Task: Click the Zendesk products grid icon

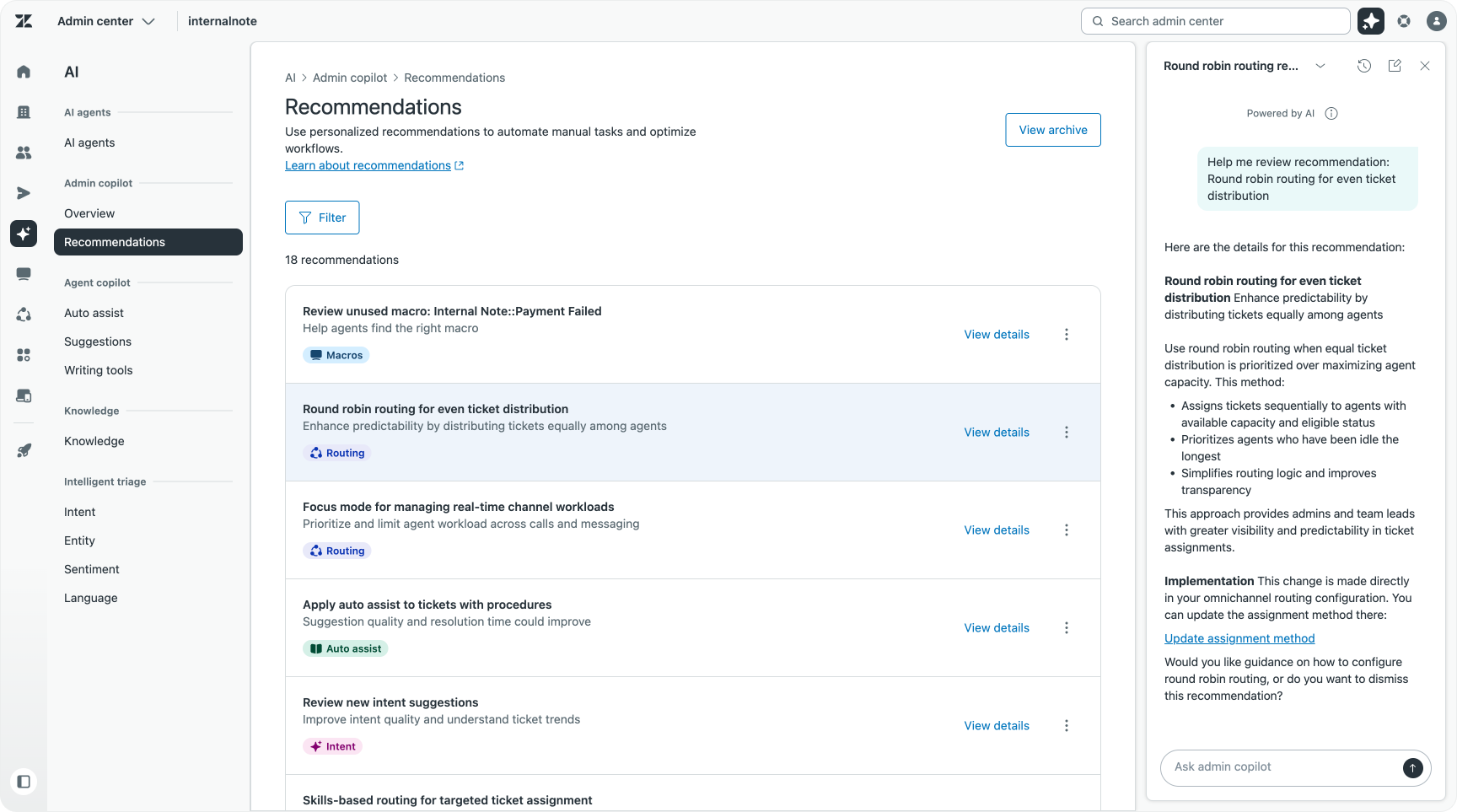Action: (x=1404, y=21)
